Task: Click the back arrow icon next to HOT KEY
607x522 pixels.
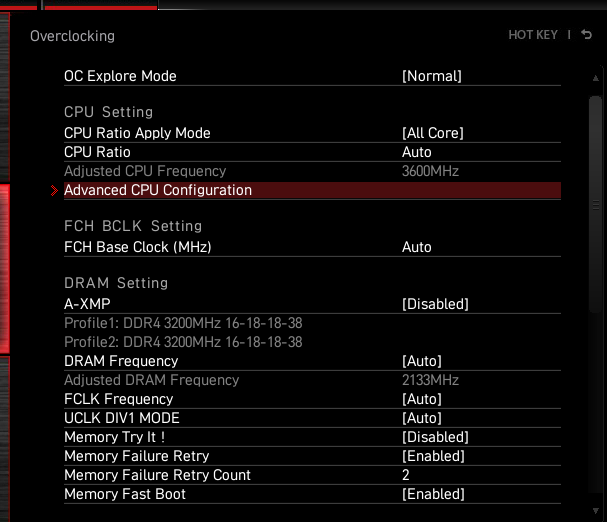Action: tap(586, 35)
